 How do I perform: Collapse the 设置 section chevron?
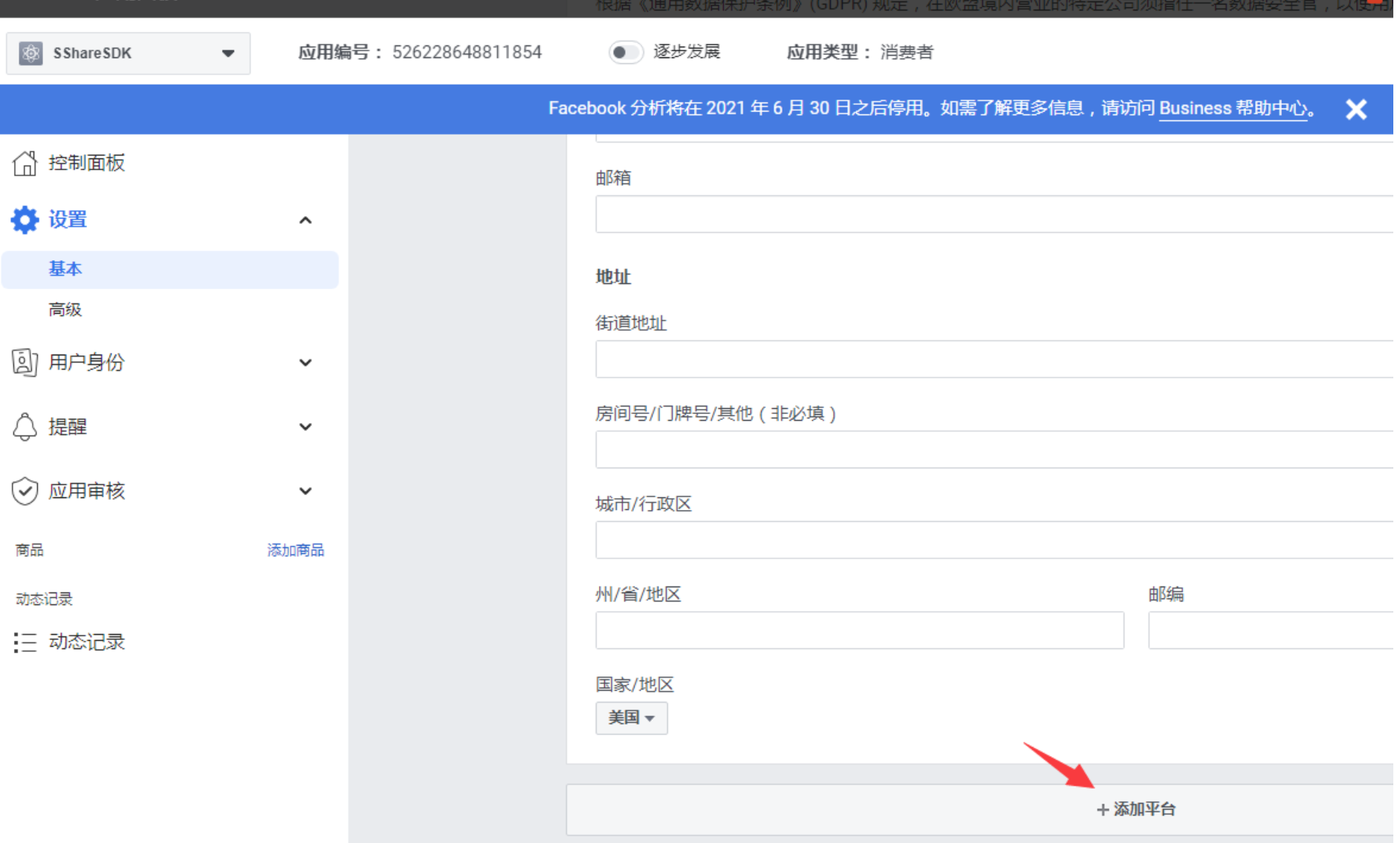click(304, 219)
